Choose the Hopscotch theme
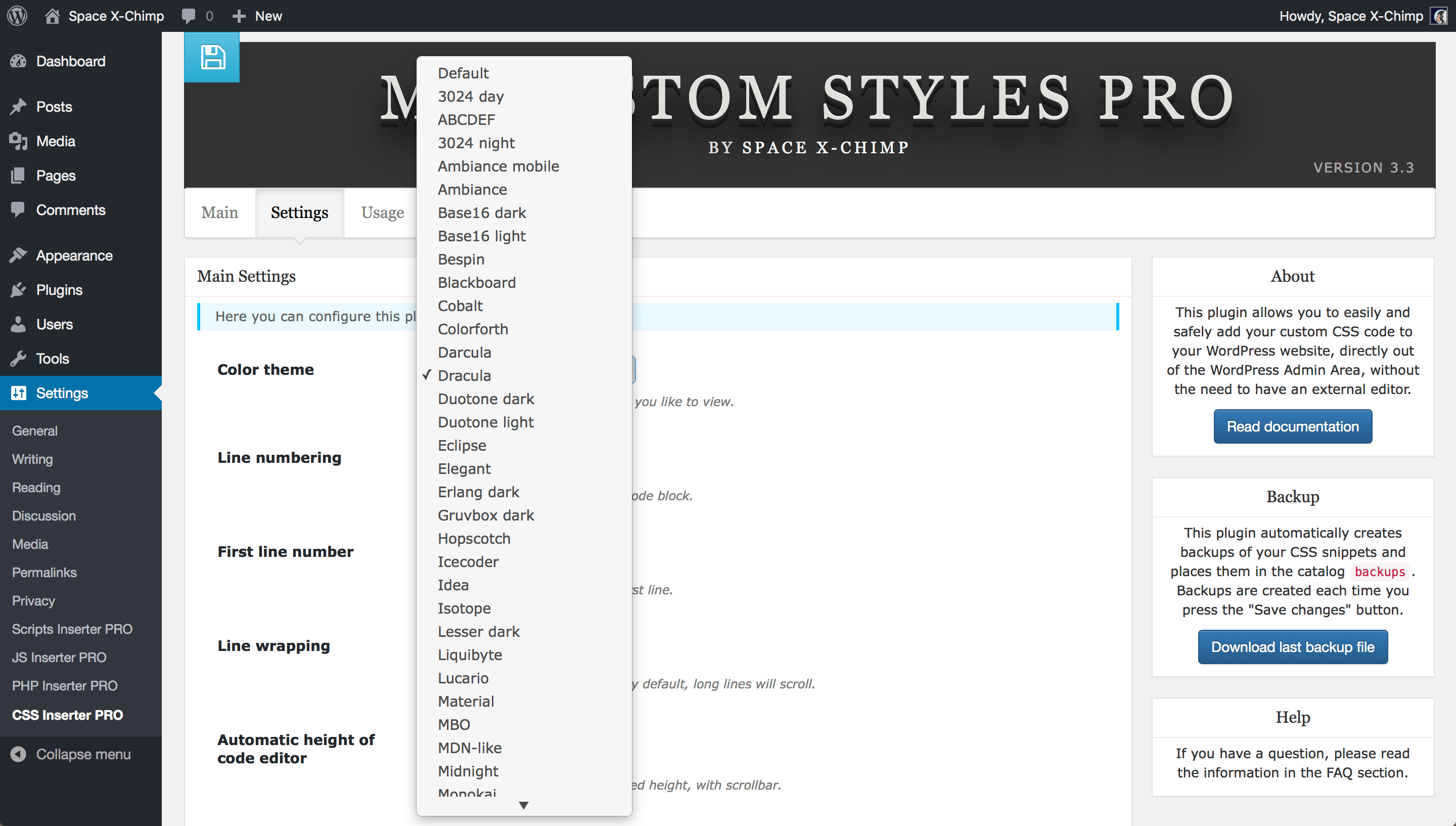Screen dimensions: 1456x826 pyautogui.click(x=524, y=538)
